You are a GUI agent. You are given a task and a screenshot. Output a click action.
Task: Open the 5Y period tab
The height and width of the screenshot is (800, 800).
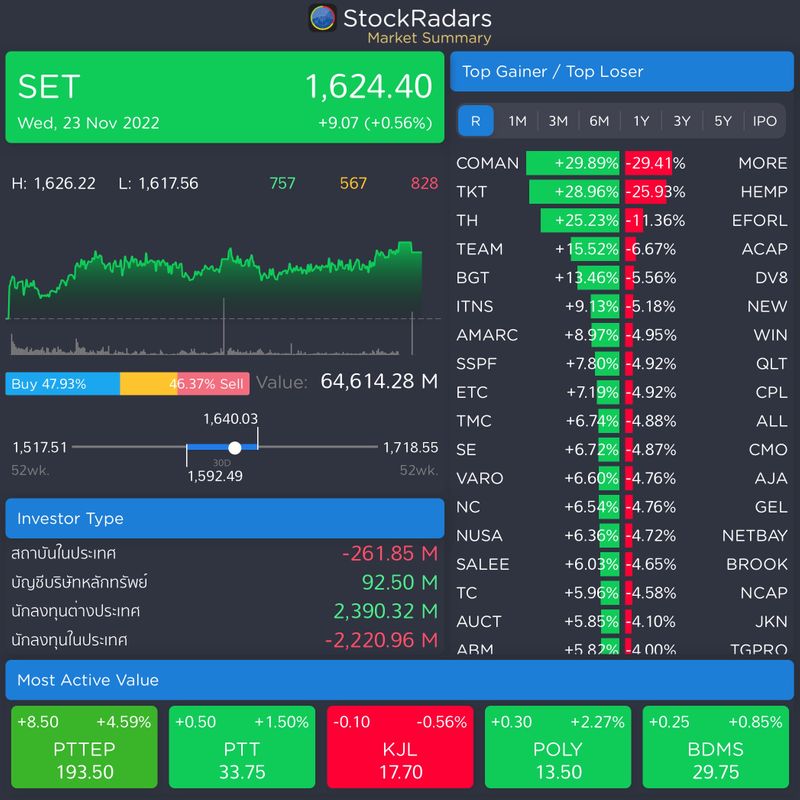723,121
